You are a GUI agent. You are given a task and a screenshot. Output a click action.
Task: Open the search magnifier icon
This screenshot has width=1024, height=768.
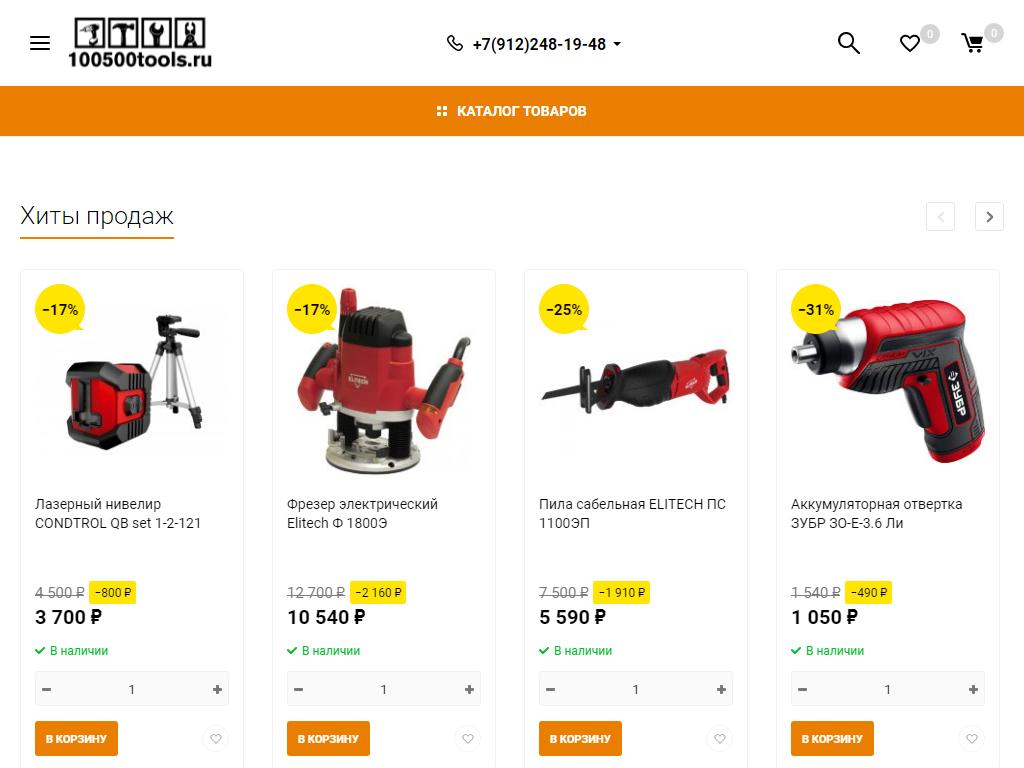click(x=848, y=43)
